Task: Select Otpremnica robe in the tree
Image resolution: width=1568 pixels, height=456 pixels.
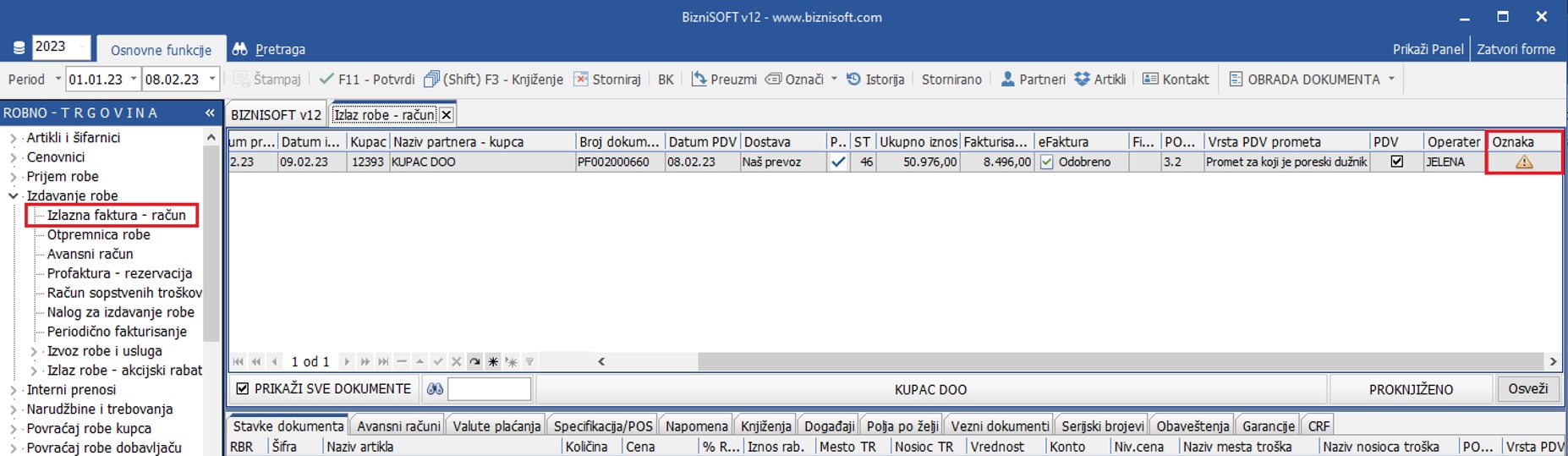Action: pyautogui.click(x=98, y=234)
